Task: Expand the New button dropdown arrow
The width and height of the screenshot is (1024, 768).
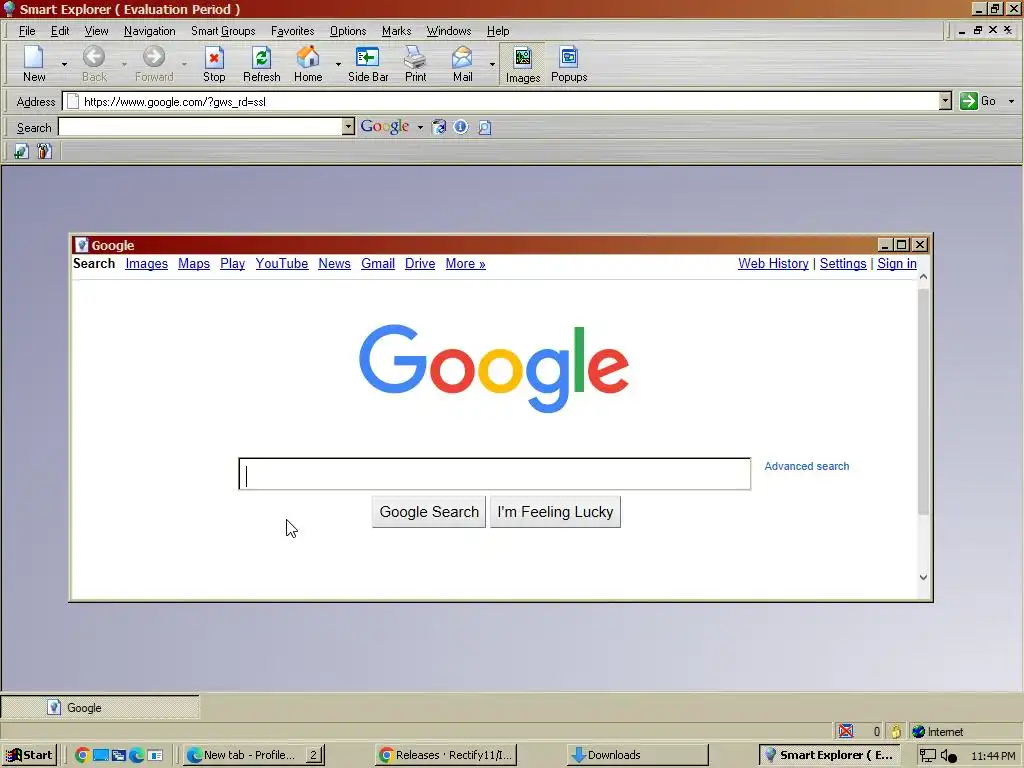Action: point(64,64)
